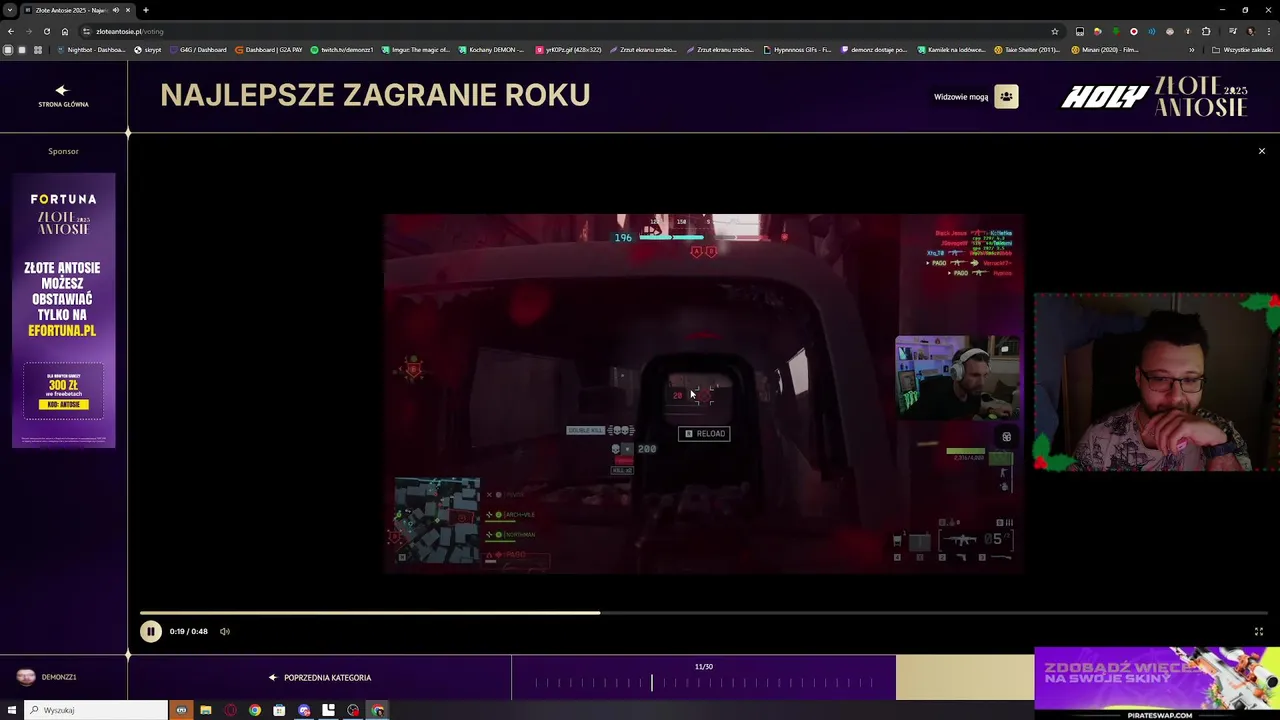This screenshot has height=720, width=1280.
Task: Open File Explorer from the taskbar
Action: 206,710
